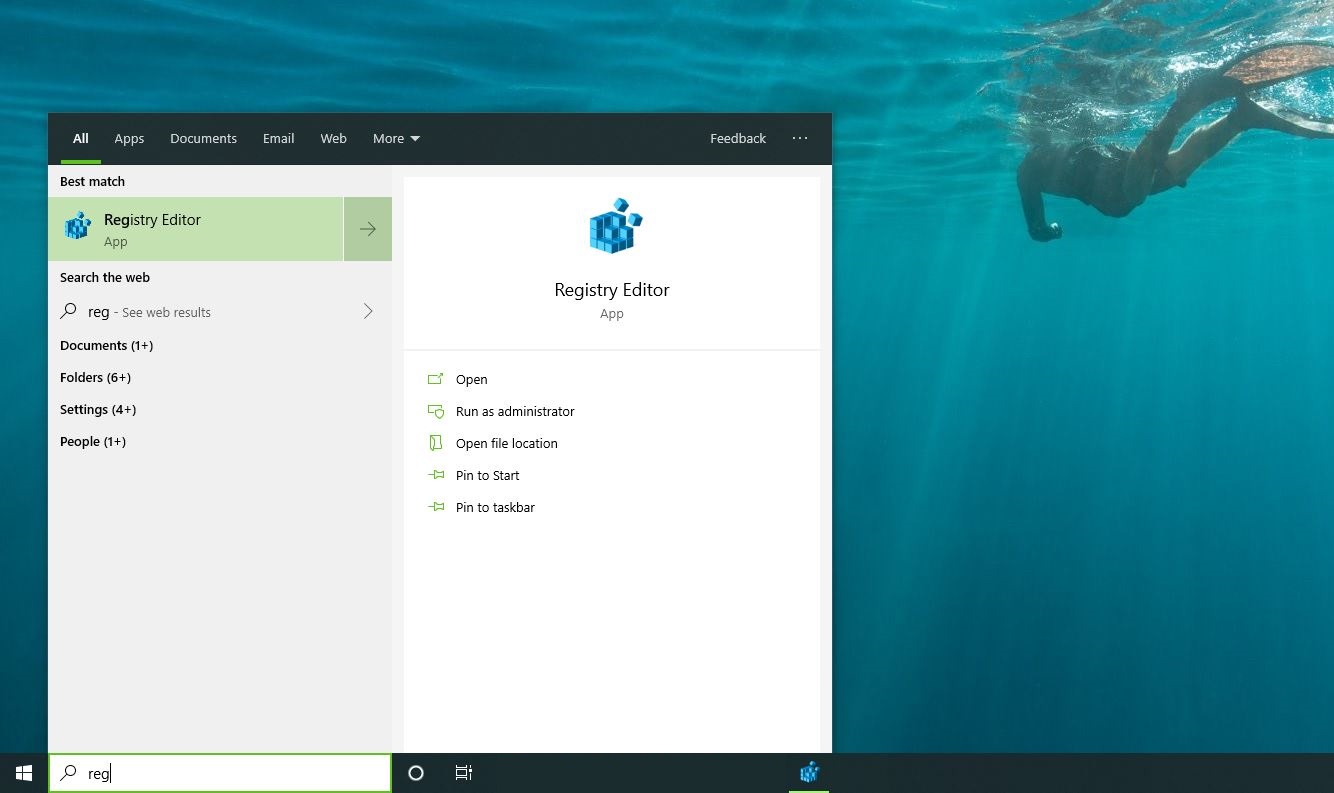1334x793 pixels.
Task: Click the Run as administrator shield icon
Action: [435, 411]
